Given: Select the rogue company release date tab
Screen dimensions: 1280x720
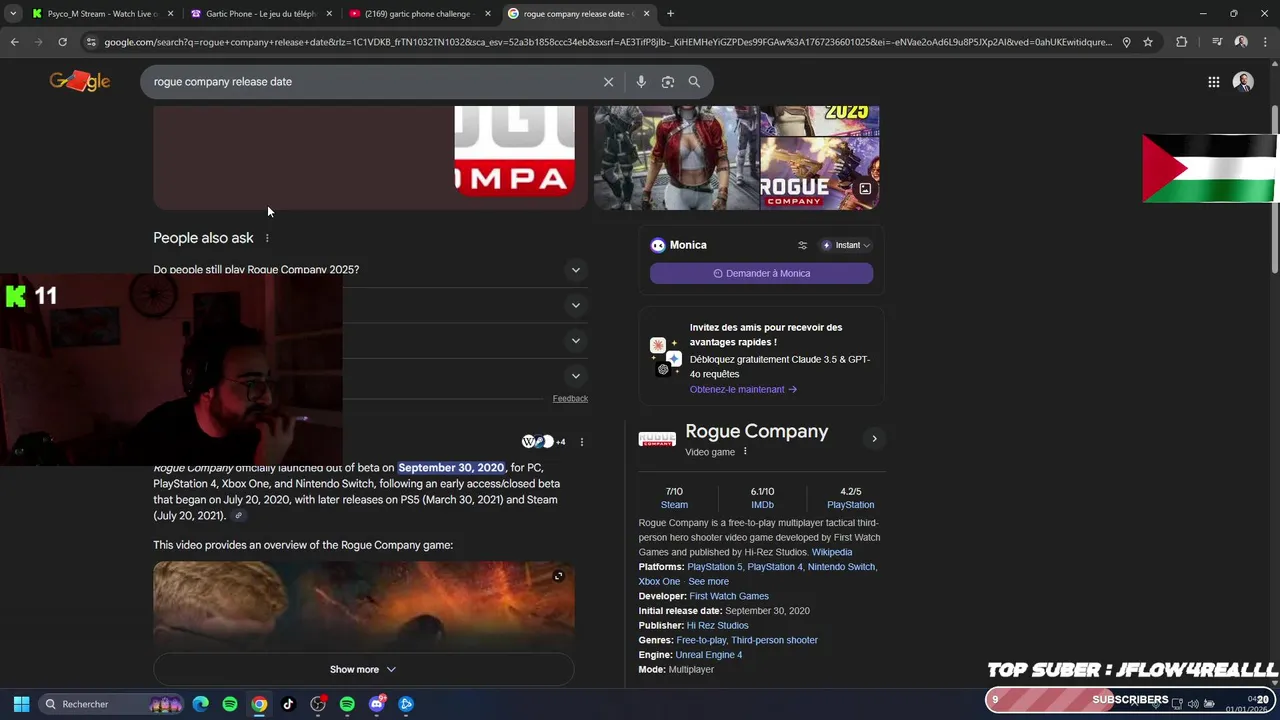Looking at the screenshot, I should 578,14.
